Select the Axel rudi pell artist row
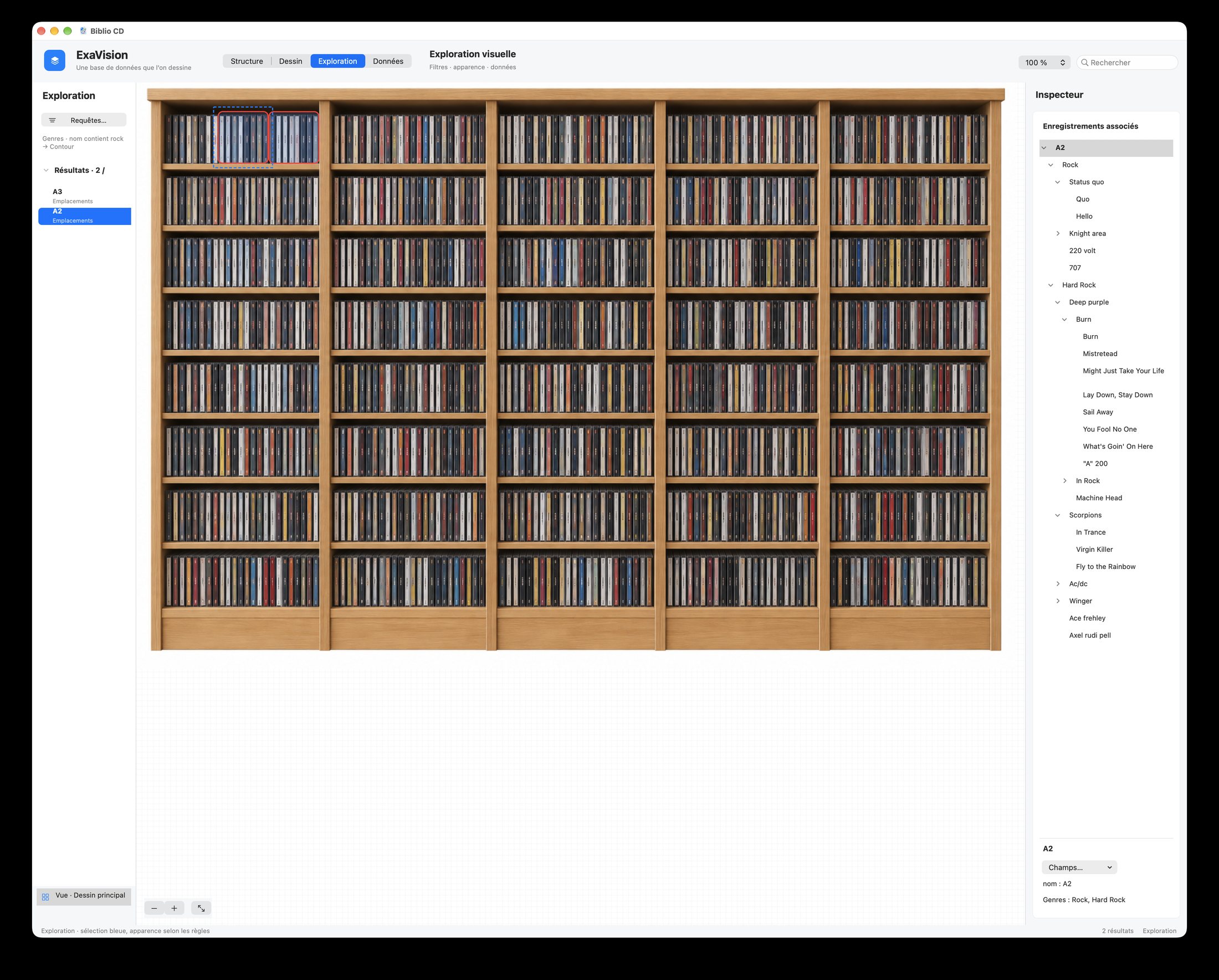The height and width of the screenshot is (980, 1219). click(x=1106, y=635)
